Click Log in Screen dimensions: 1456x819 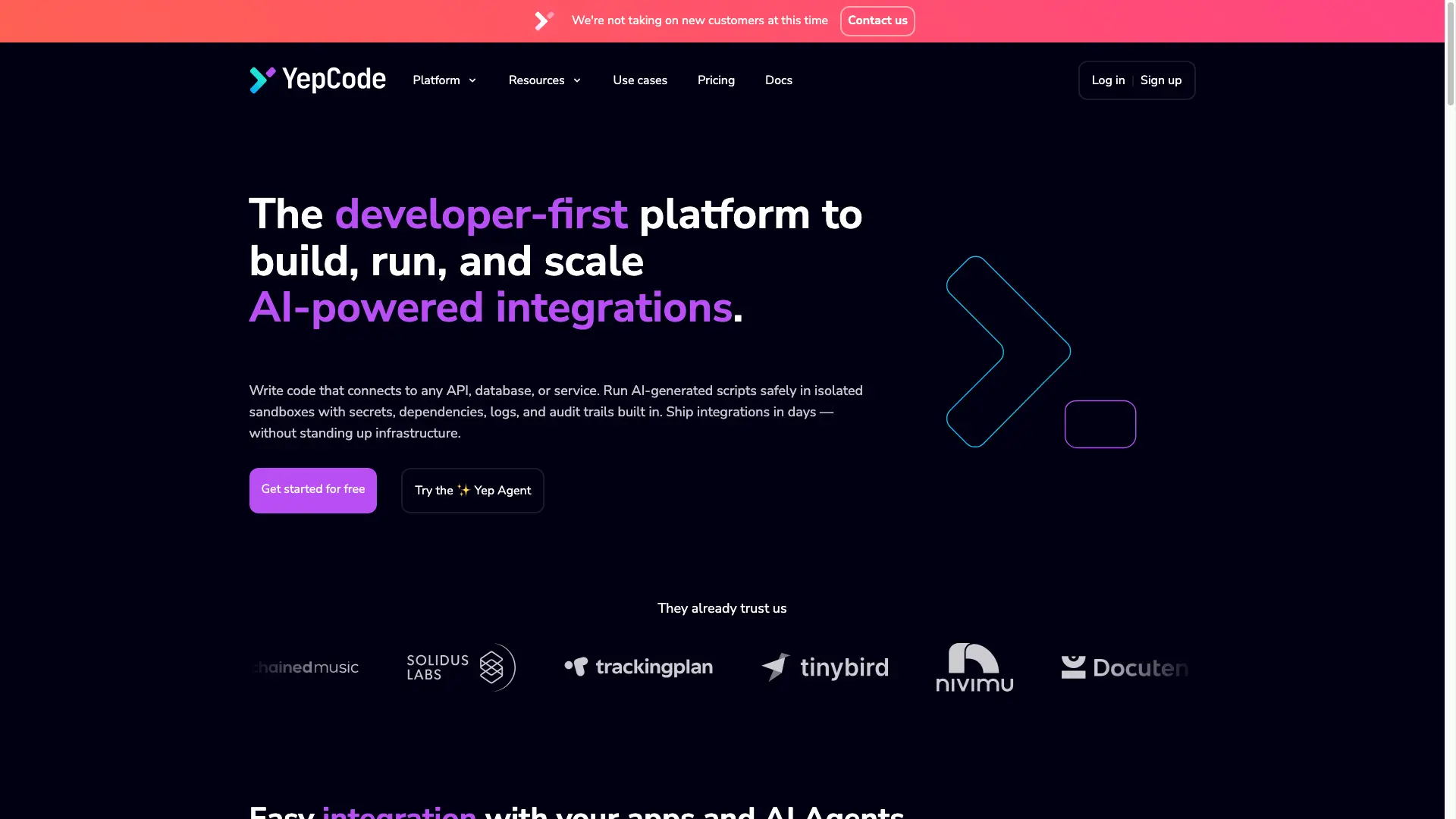coord(1108,80)
